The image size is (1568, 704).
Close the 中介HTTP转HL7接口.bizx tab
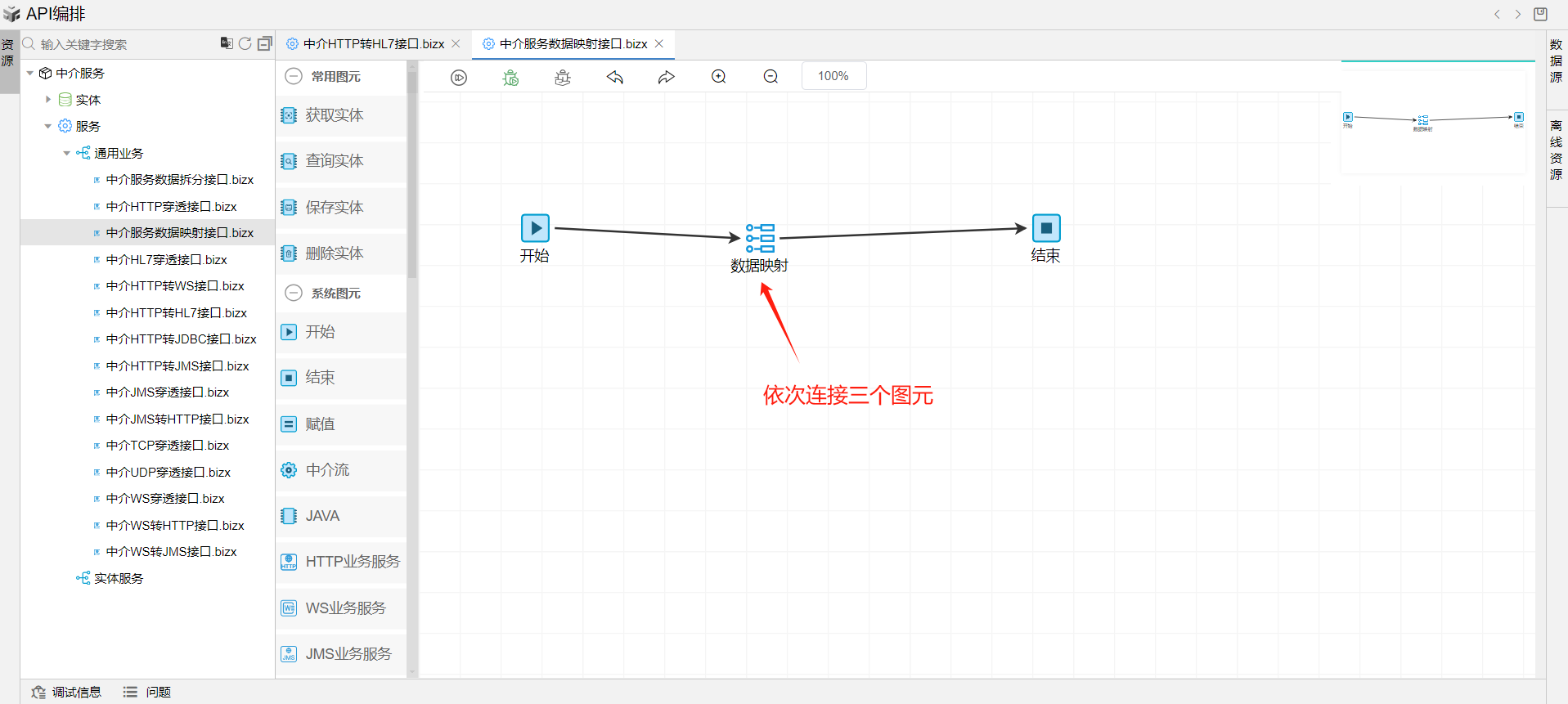pos(456,44)
